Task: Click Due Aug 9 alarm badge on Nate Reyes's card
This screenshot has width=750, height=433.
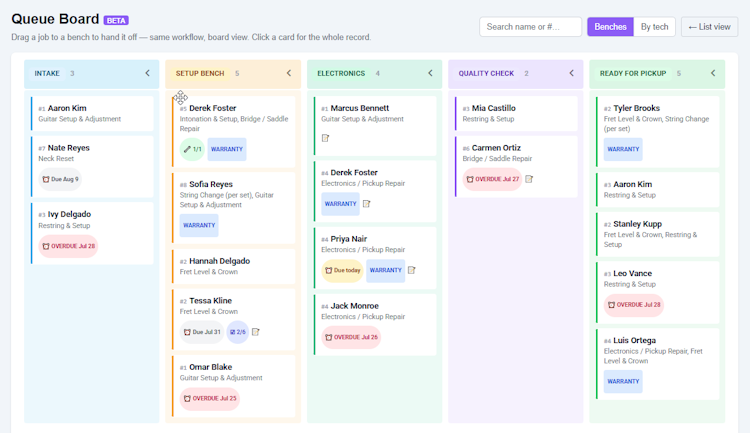Action: pyautogui.click(x=60, y=179)
